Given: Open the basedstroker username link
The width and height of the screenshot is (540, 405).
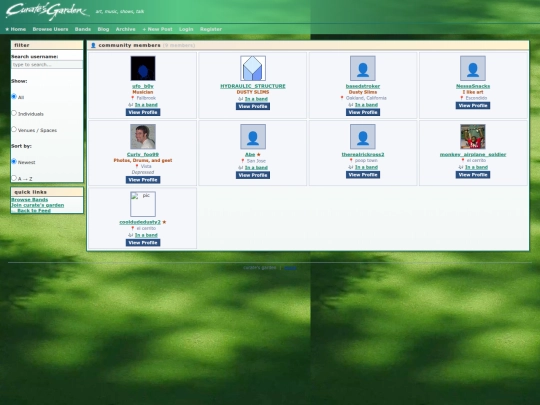Looking at the screenshot, I should tap(363, 86).
